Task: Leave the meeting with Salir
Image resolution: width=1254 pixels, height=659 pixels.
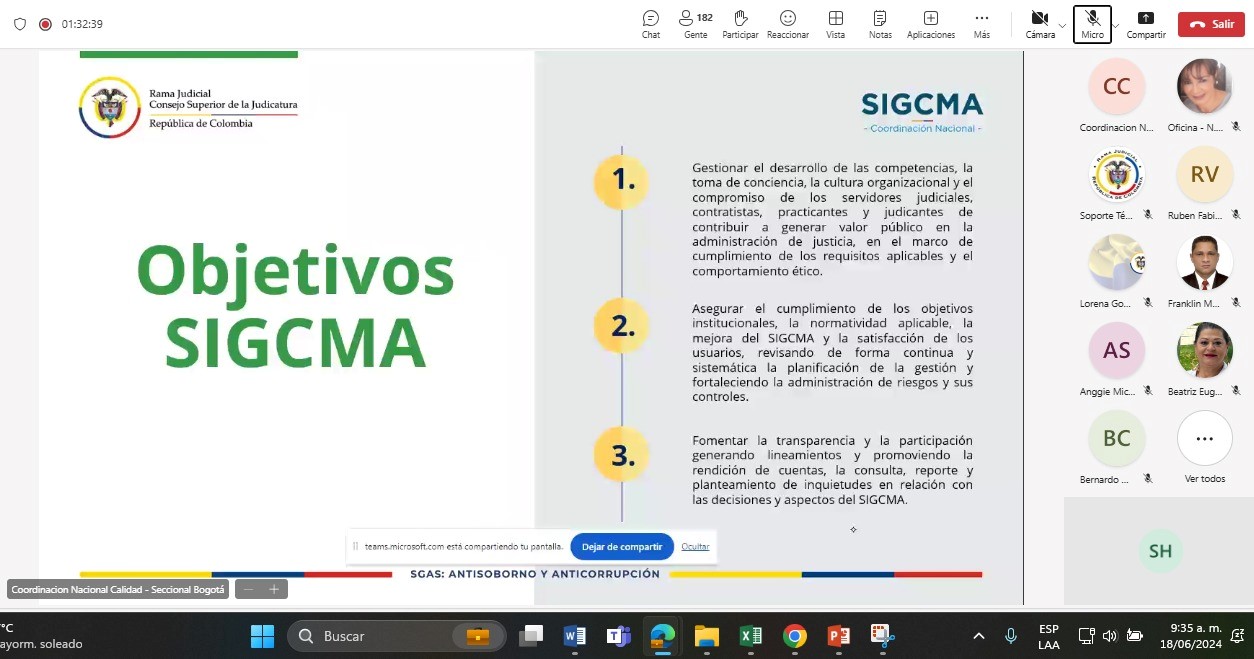Action: (x=1211, y=24)
